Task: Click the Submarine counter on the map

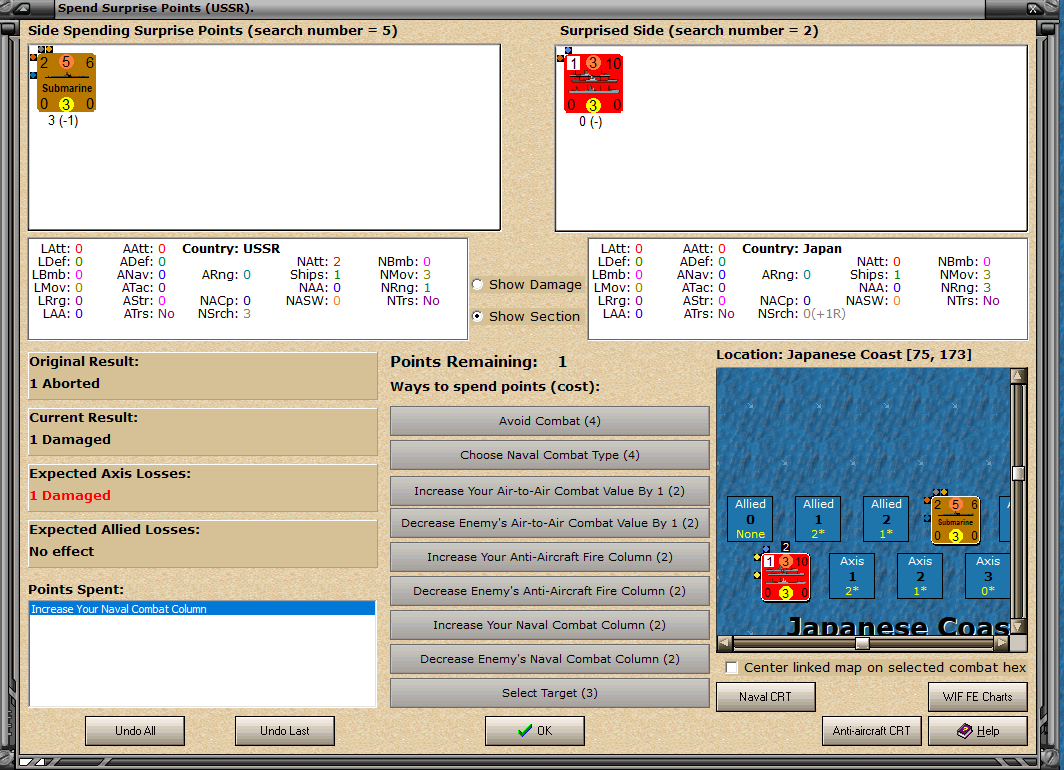Action: click(955, 520)
